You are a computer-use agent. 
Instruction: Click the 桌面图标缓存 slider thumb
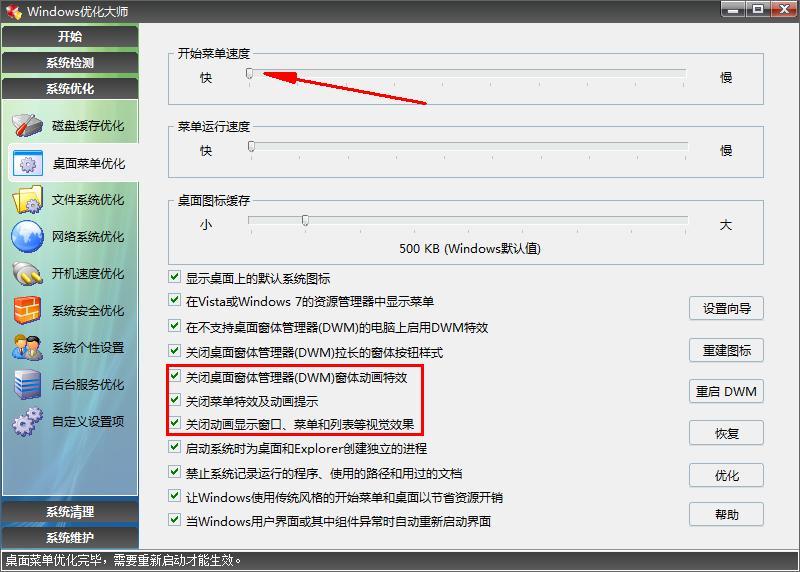[305, 220]
